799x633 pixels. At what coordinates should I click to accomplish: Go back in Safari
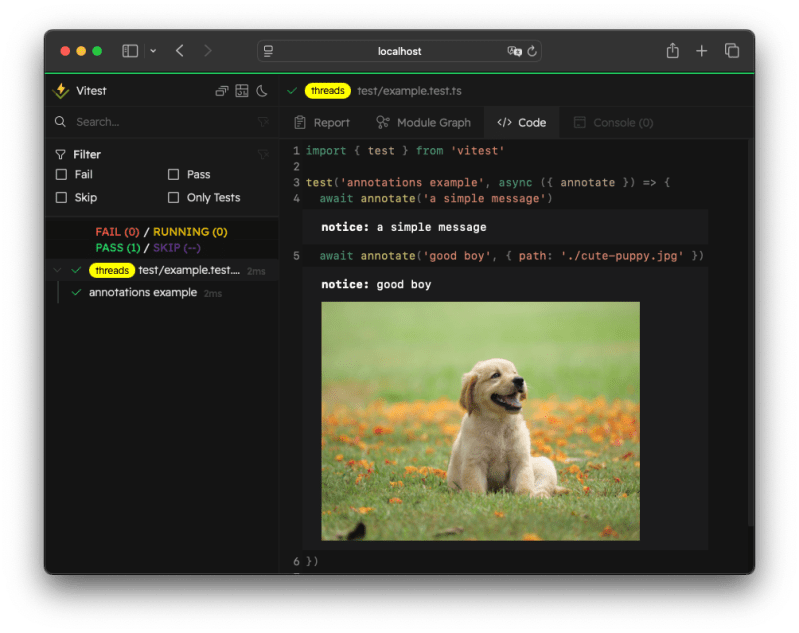pyautogui.click(x=179, y=51)
